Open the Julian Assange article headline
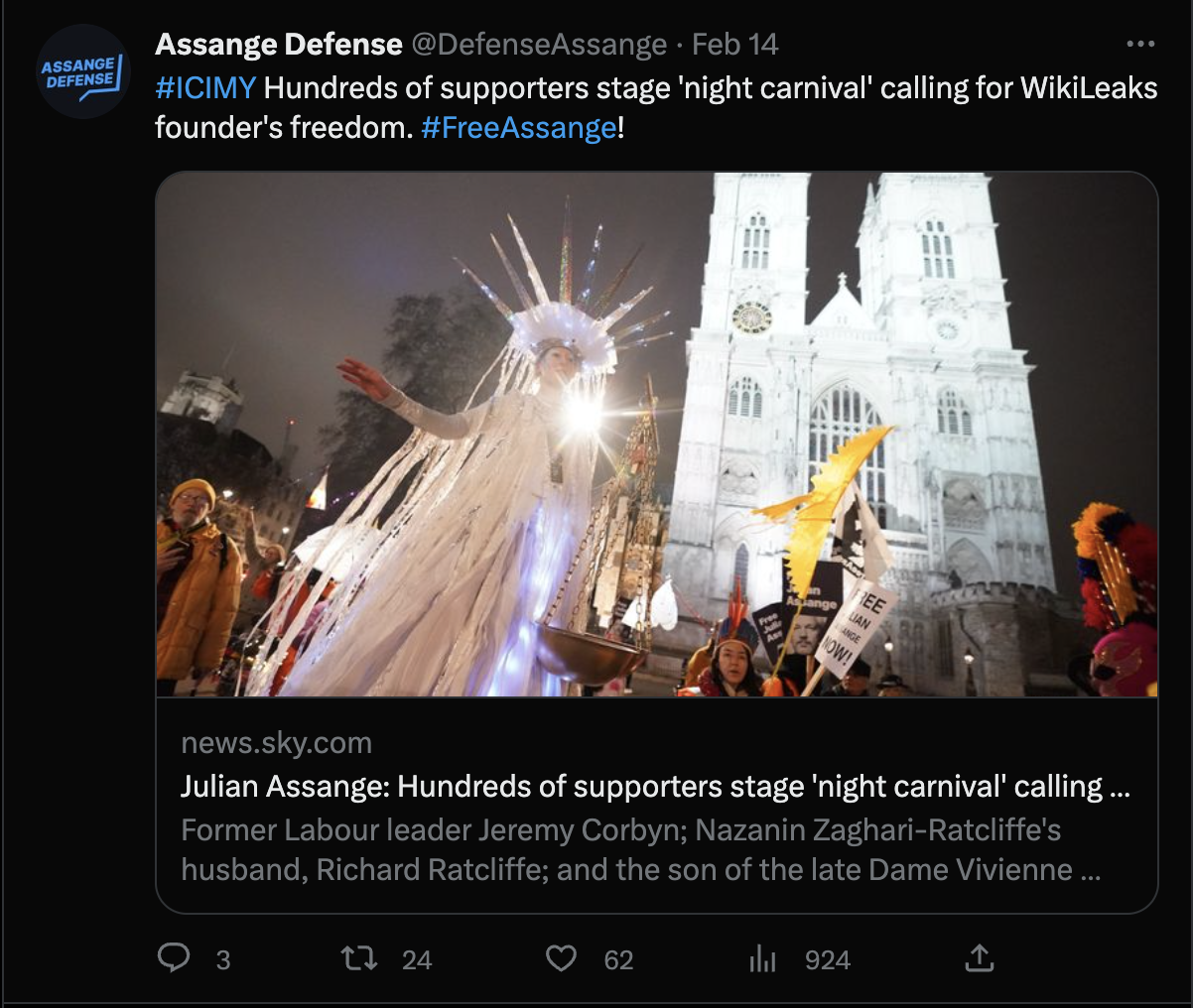The width and height of the screenshot is (1193, 1008). pyautogui.click(x=654, y=787)
